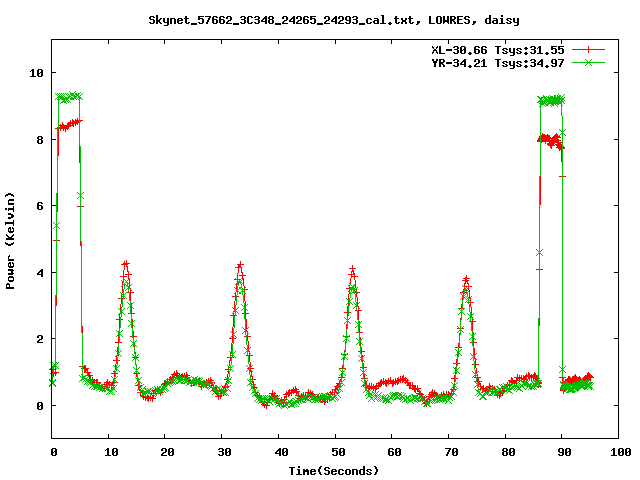
Task: Click x-axis tick label 90
Action: click(564, 452)
